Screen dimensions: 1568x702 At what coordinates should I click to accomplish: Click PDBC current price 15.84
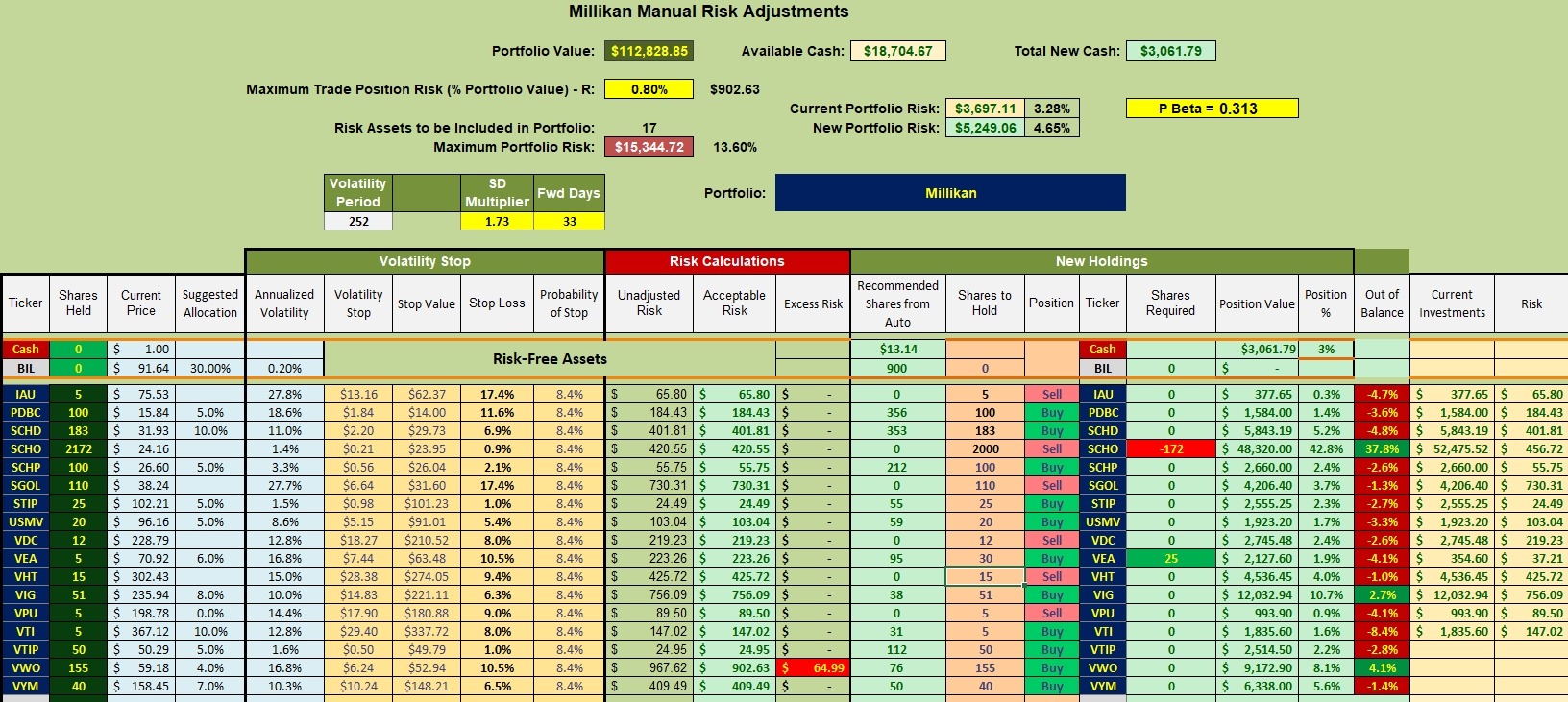click(141, 412)
